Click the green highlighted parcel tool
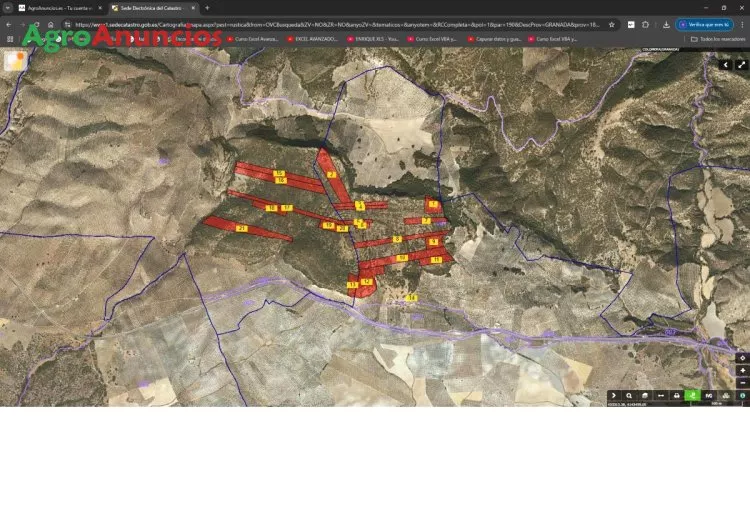Screen dimensions: 750x530 point(693,396)
